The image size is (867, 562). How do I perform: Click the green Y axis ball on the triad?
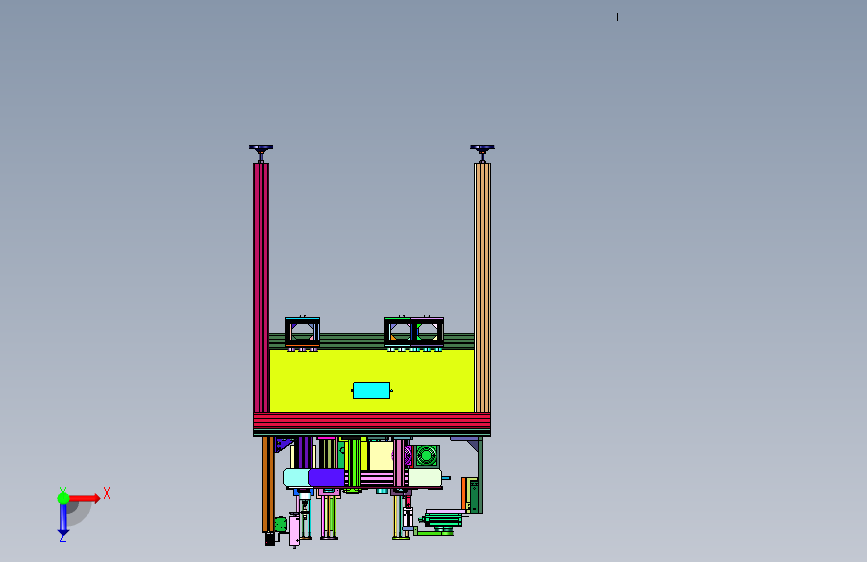click(64, 498)
